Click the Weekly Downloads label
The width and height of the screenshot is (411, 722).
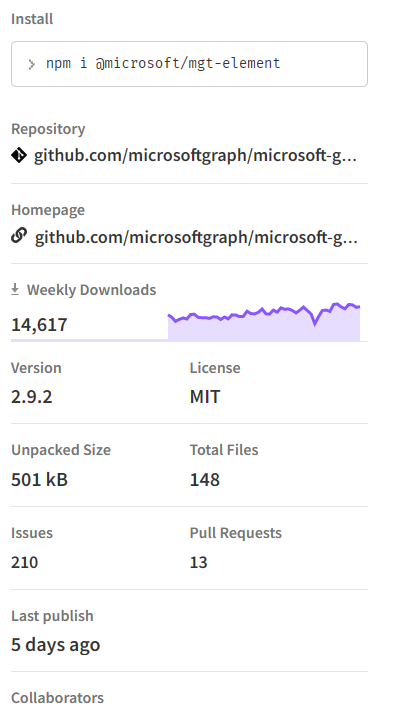[92, 290]
